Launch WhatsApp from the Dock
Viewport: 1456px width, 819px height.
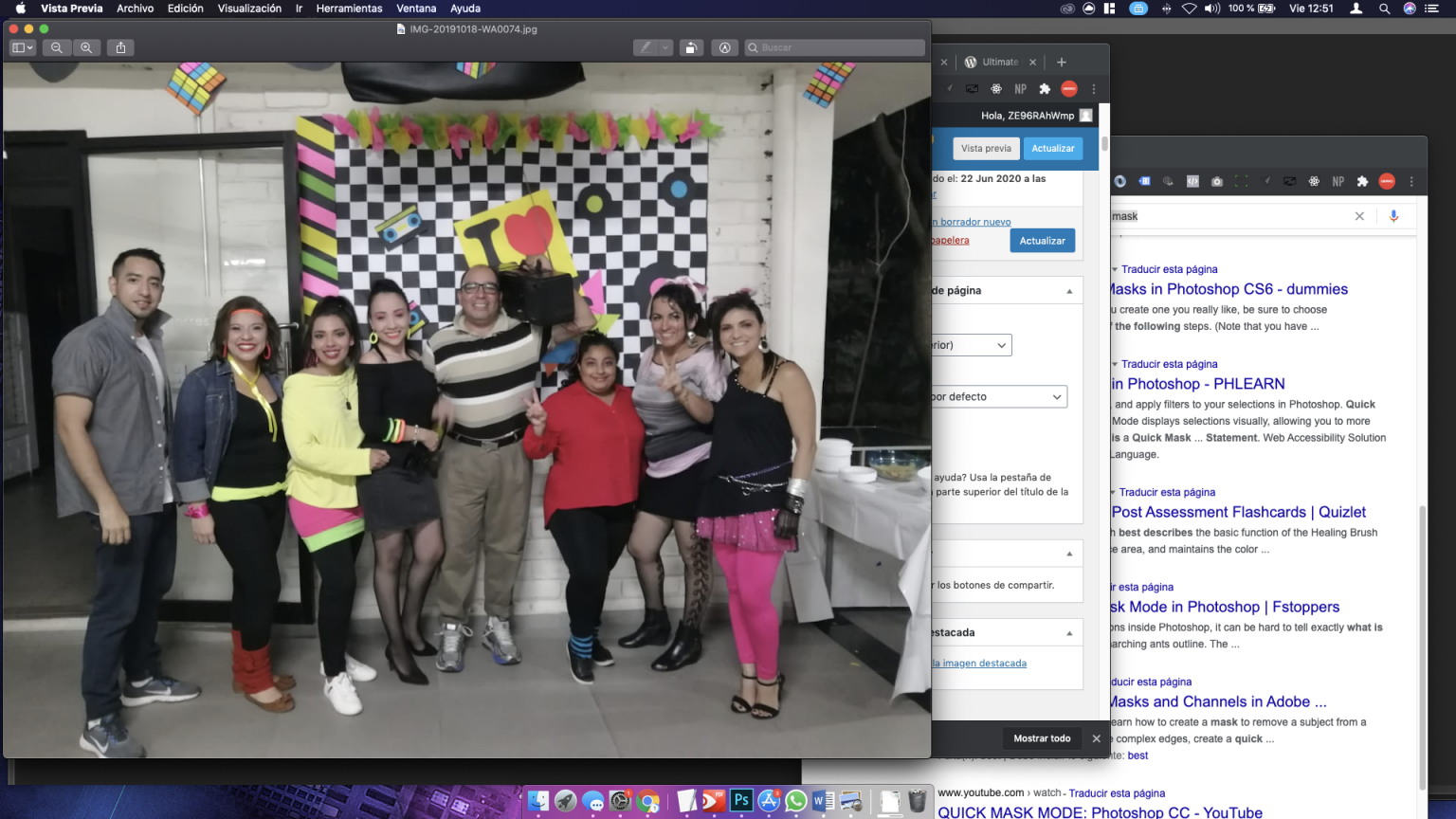pos(796,801)
